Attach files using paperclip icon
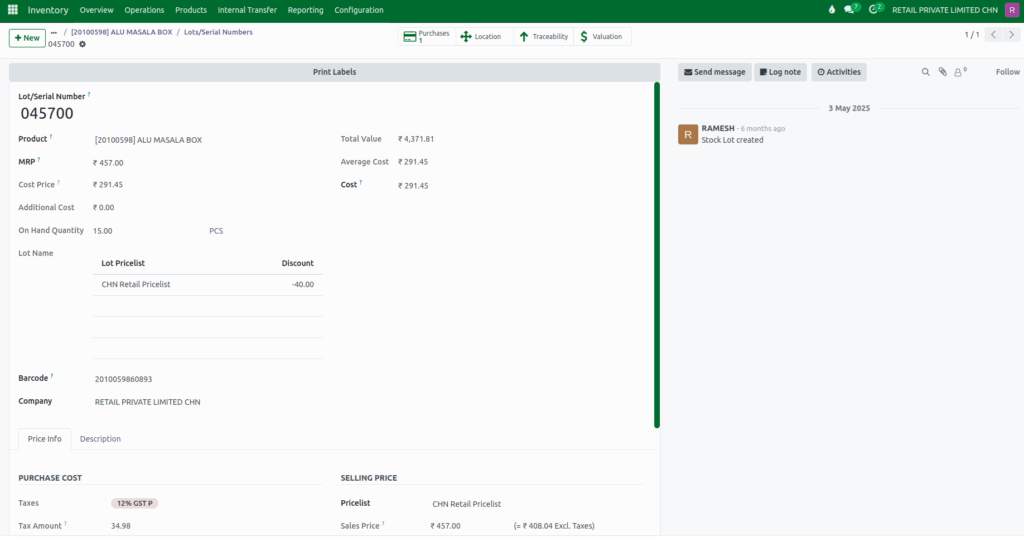This screenshot has width=1024, height=537. [x=942, y=72]
